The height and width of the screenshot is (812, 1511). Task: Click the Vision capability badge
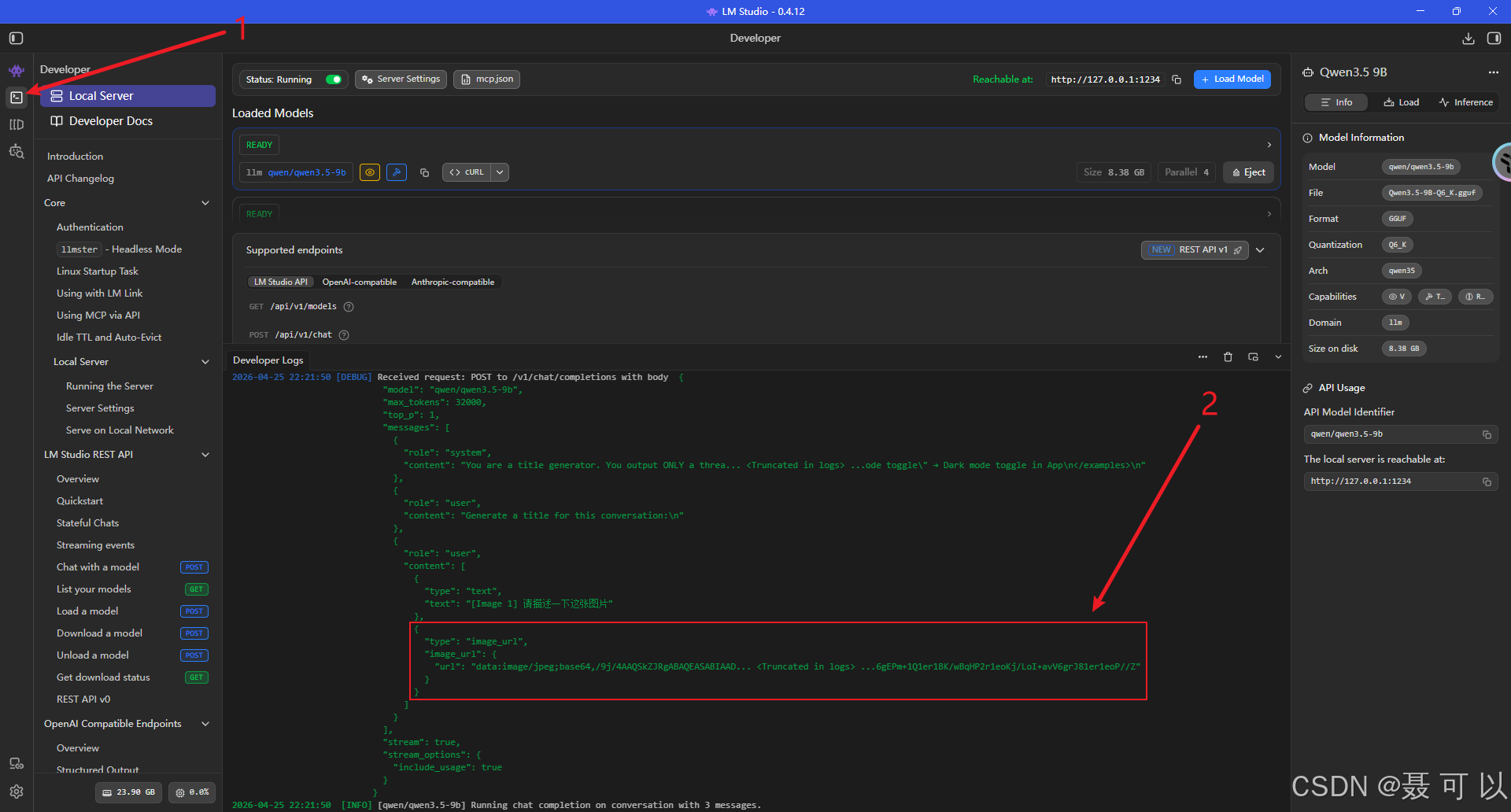(1397, 297)
